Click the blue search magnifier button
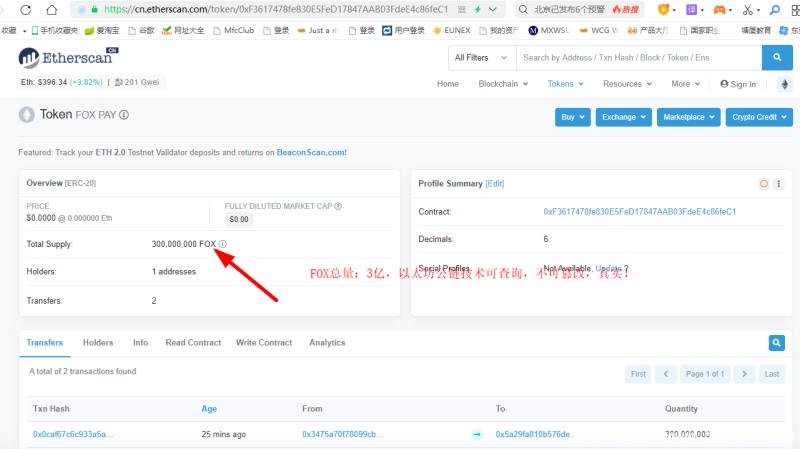Viewport: 800px width, 449px height. click(x=777, y=58)
